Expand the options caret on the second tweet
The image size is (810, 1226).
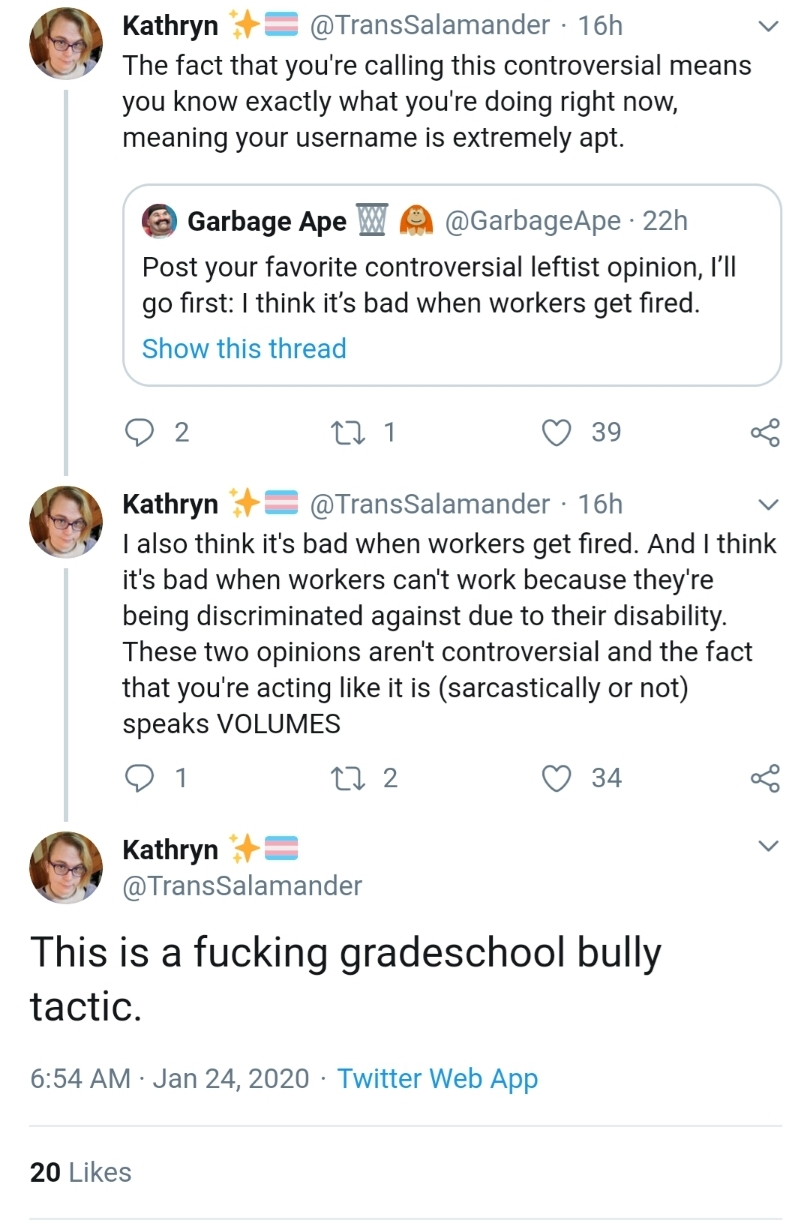click(767, 503)
